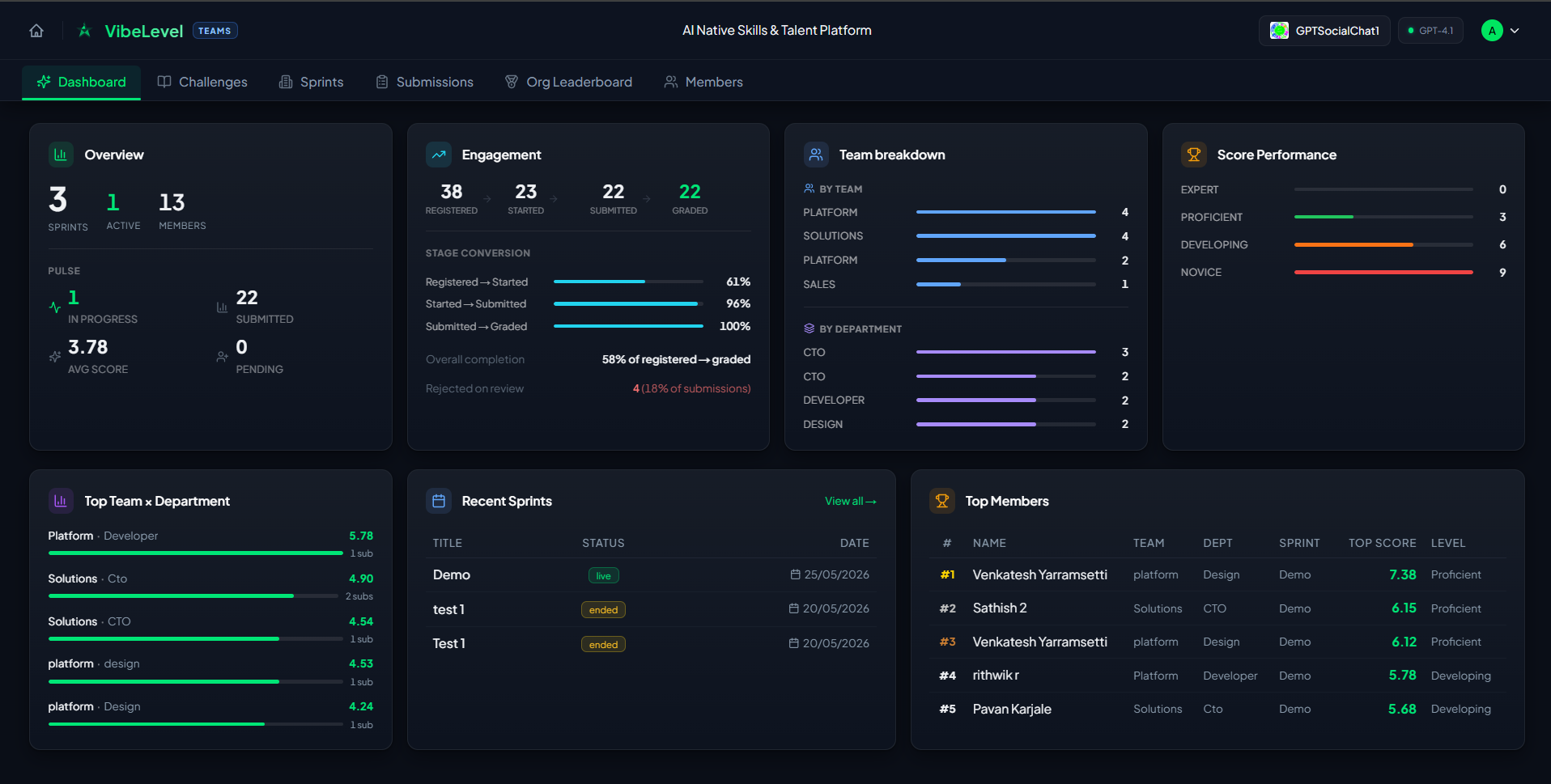
Task: Click the Top Members trophy icon
Action: coord(942,501)
